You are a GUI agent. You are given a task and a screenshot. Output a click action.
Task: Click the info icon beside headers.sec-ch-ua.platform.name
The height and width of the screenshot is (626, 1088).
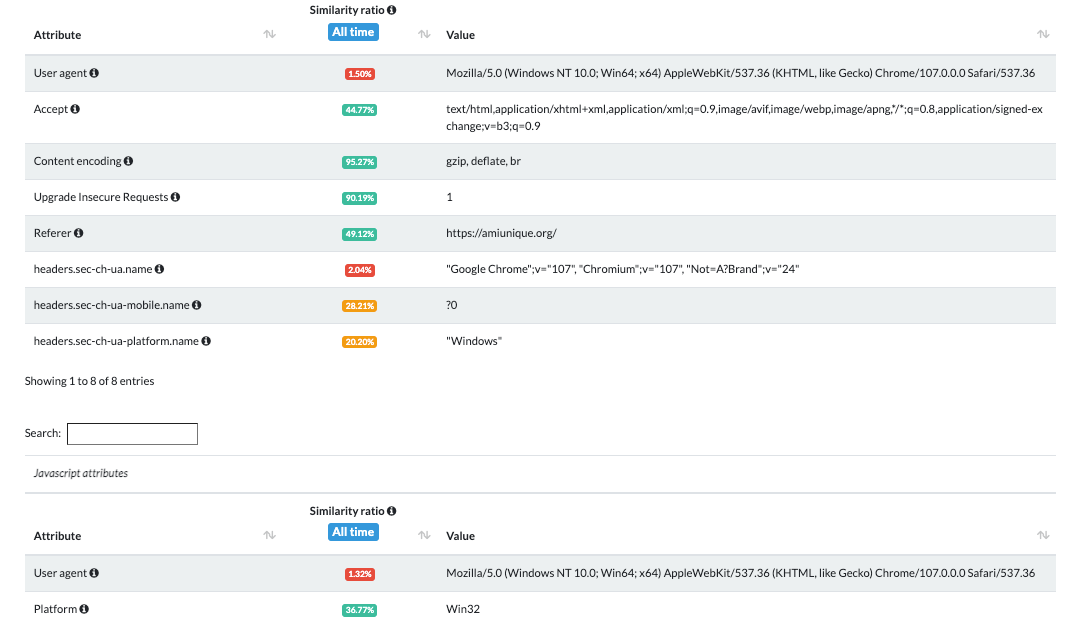click(206, 340)
